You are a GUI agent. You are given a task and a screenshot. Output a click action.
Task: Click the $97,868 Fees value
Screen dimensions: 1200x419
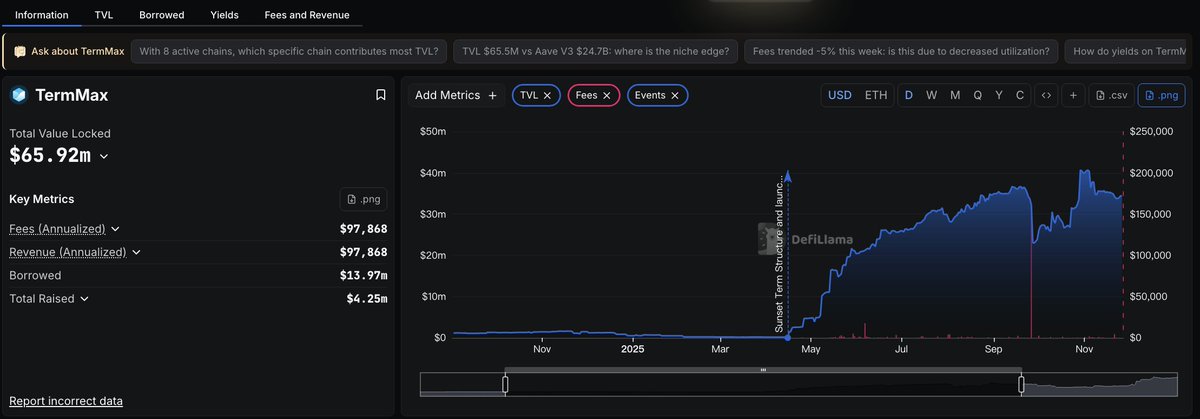coord(363,229)
